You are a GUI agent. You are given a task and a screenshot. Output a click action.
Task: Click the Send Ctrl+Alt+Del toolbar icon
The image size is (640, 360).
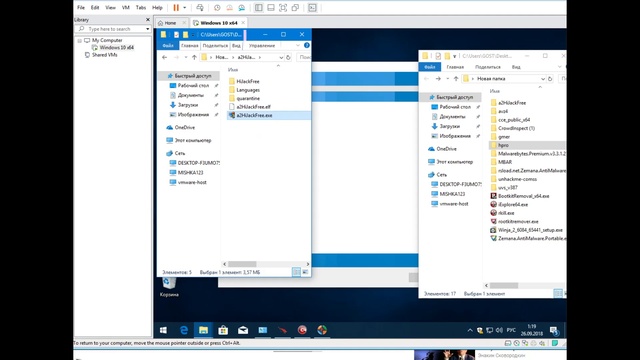(200, 7)
